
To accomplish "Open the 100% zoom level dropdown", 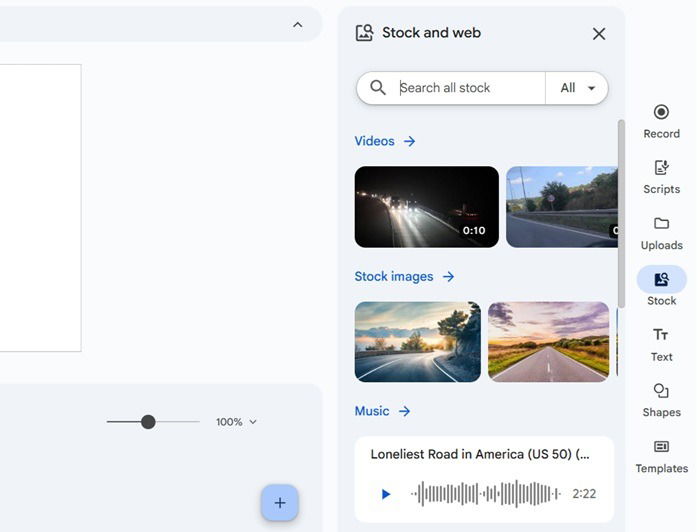I will 237,422.
